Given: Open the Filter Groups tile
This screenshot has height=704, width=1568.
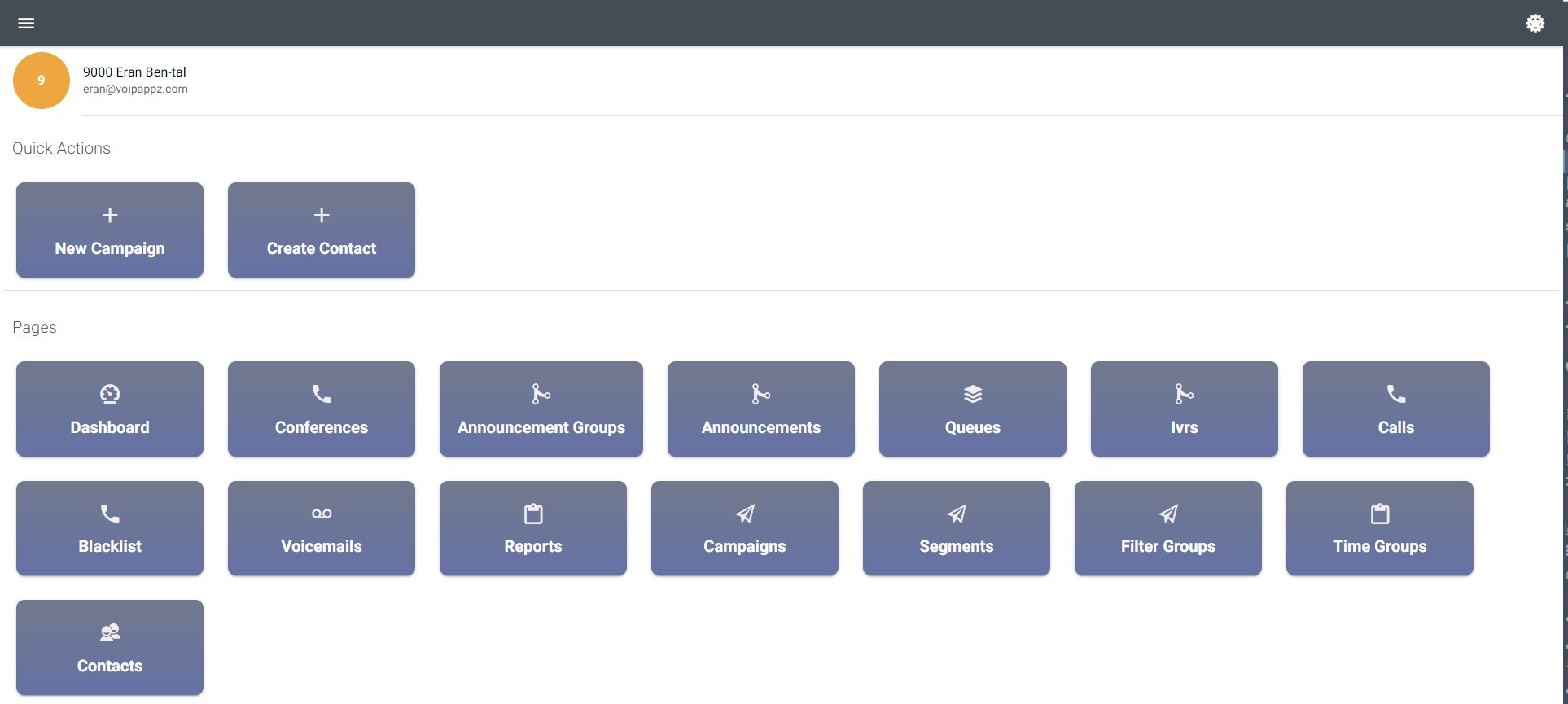Looking at the screenshot, I should (1168, 528).
